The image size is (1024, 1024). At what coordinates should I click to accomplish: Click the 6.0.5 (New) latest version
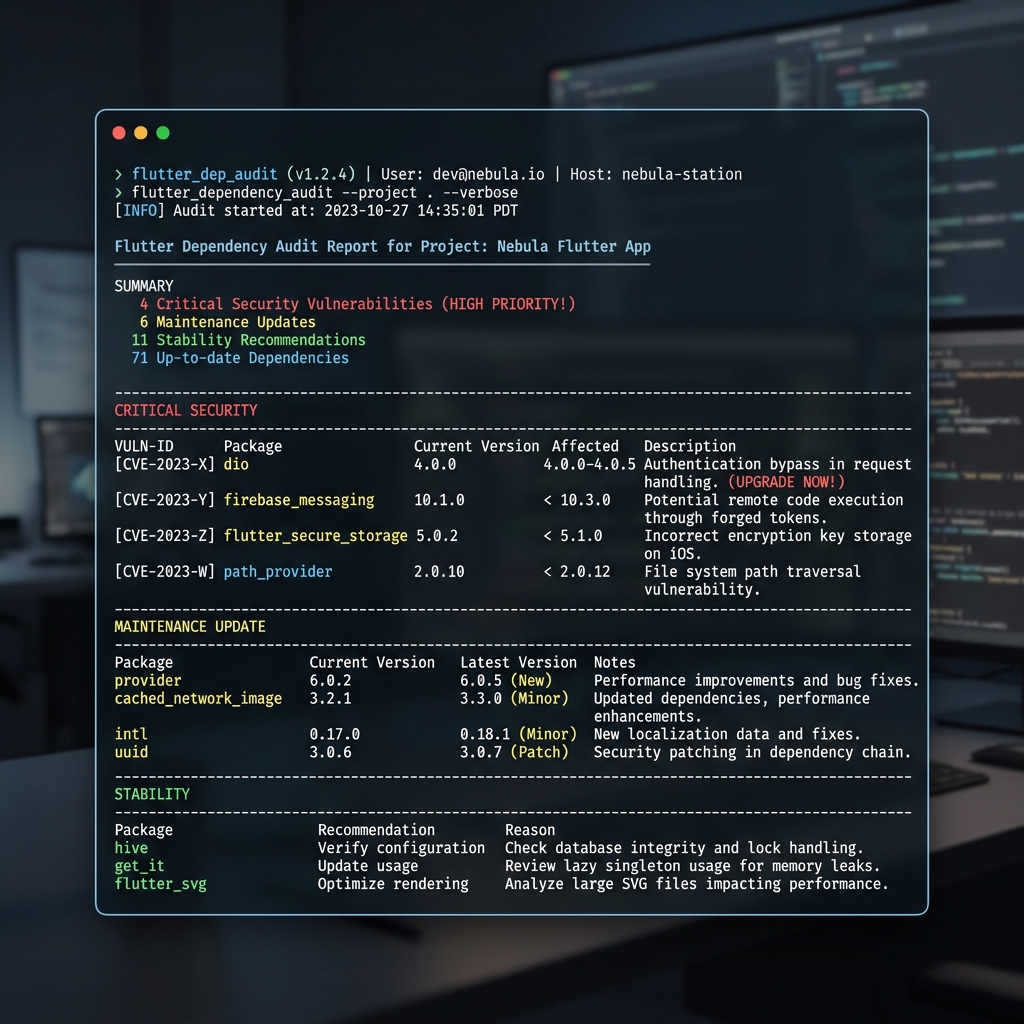506,680
